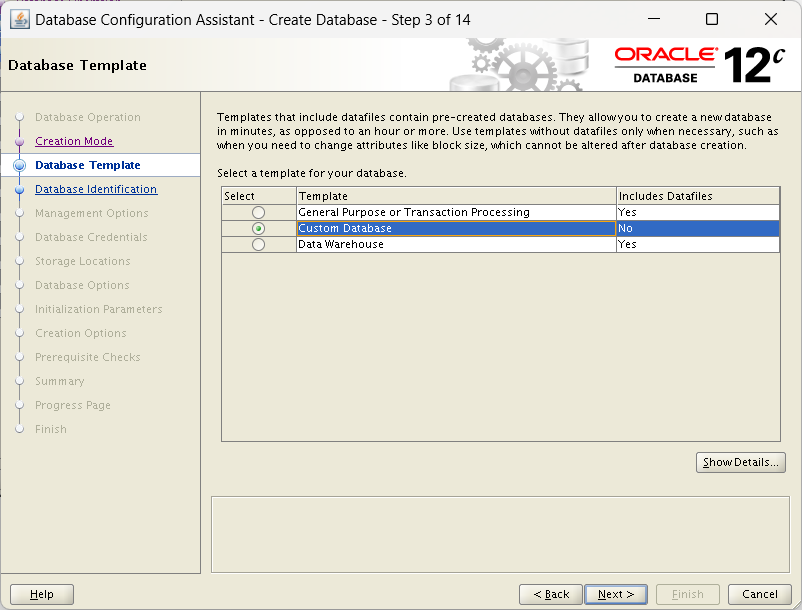Click the Database Credentials step label
Screen dimensions: 802x610
pos(91,237)
